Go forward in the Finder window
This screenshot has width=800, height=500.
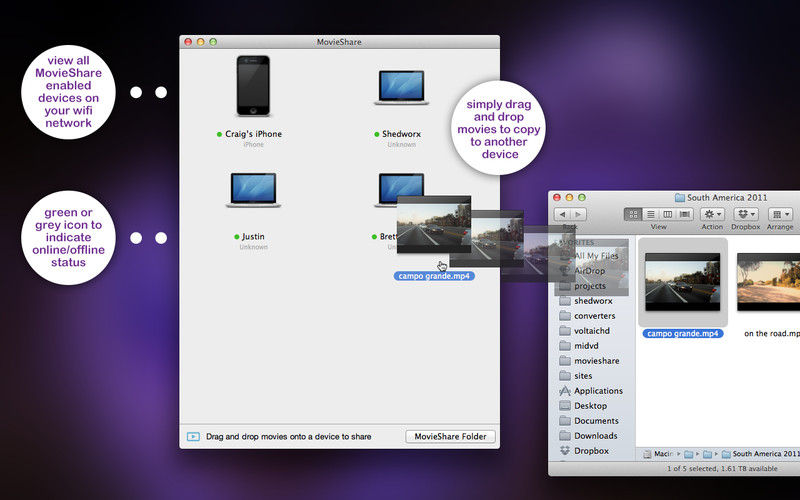tap(579, 214)
